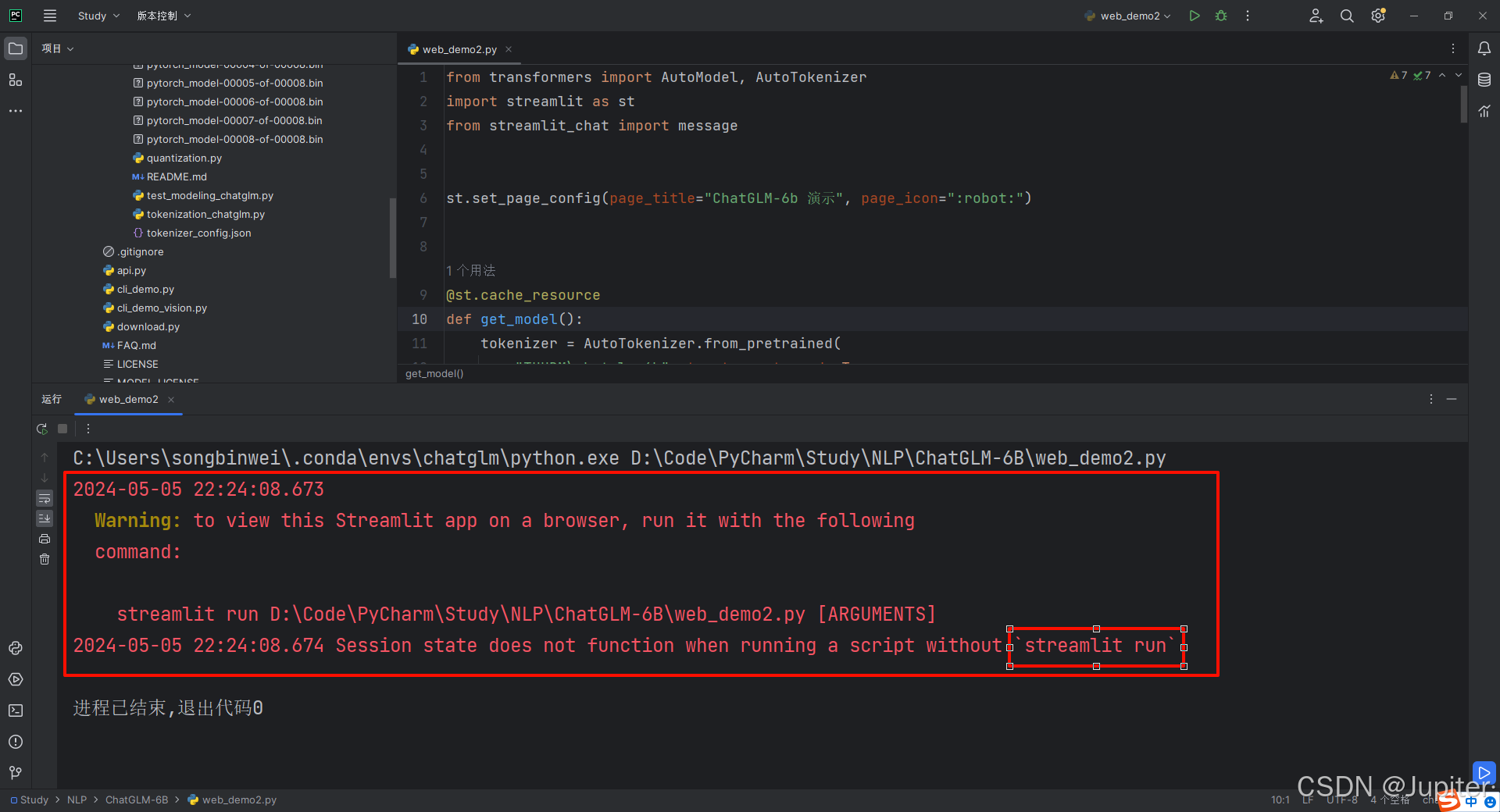Open the main hamburger menu
The width and height of the screenshot is (1500, 812).
(50, 16)
